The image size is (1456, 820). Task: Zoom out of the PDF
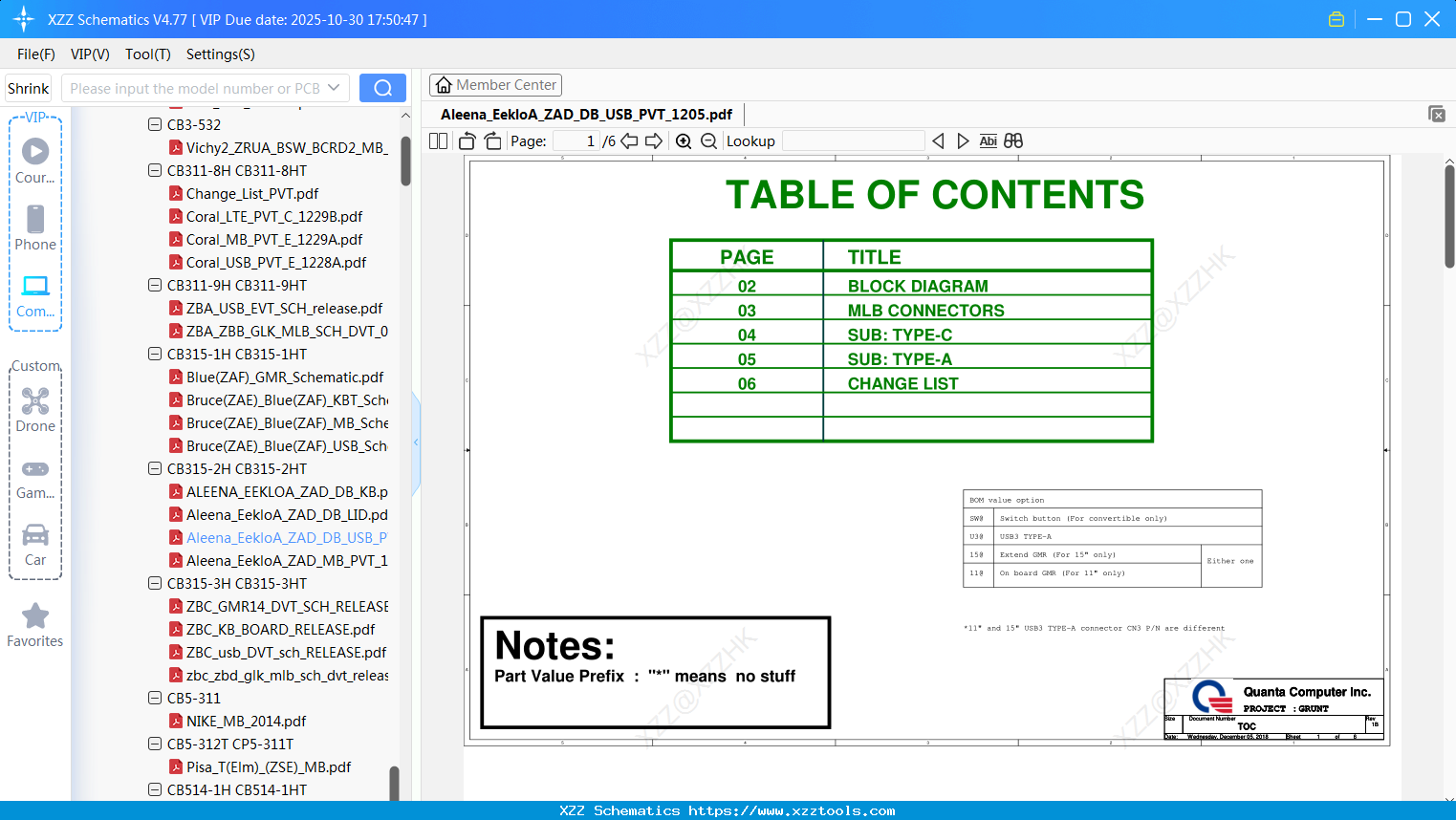click(708, 140)
